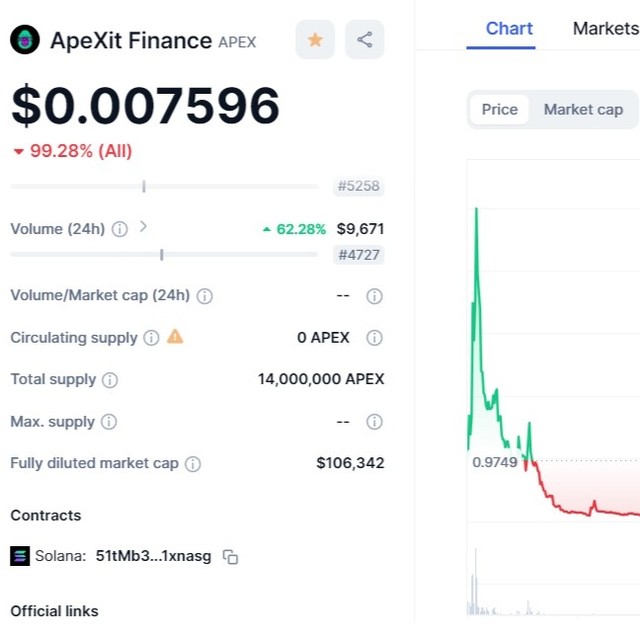The width and height of the screenshot is (640, 640).
Task: Copy the Solana contract address
Action: pyautogui.click(x=230, y=556)
